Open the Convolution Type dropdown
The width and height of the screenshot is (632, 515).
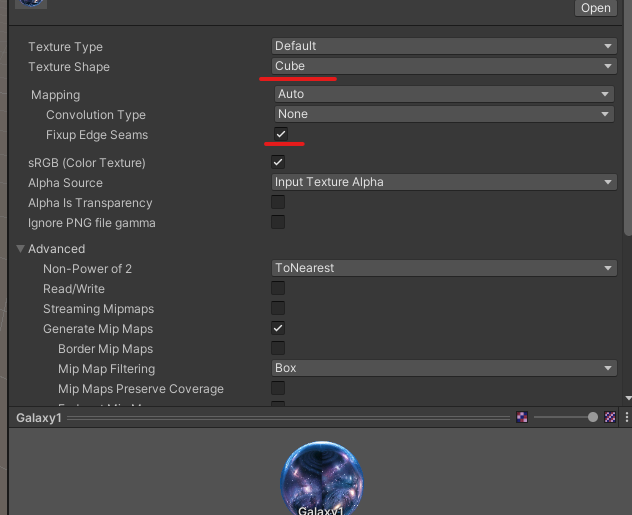coord(444,114)
